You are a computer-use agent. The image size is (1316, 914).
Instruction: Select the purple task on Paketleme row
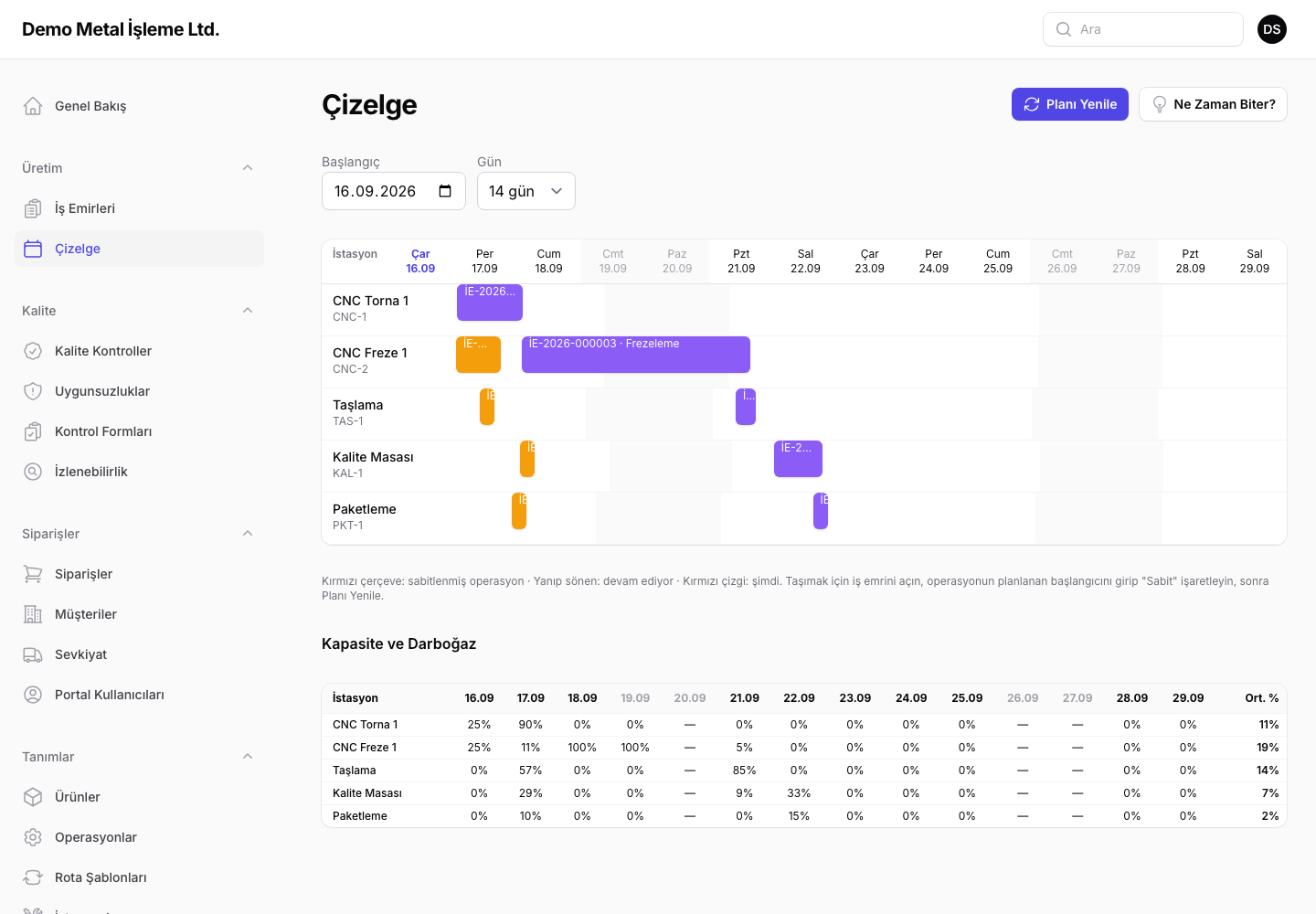(x=821, y=511)
